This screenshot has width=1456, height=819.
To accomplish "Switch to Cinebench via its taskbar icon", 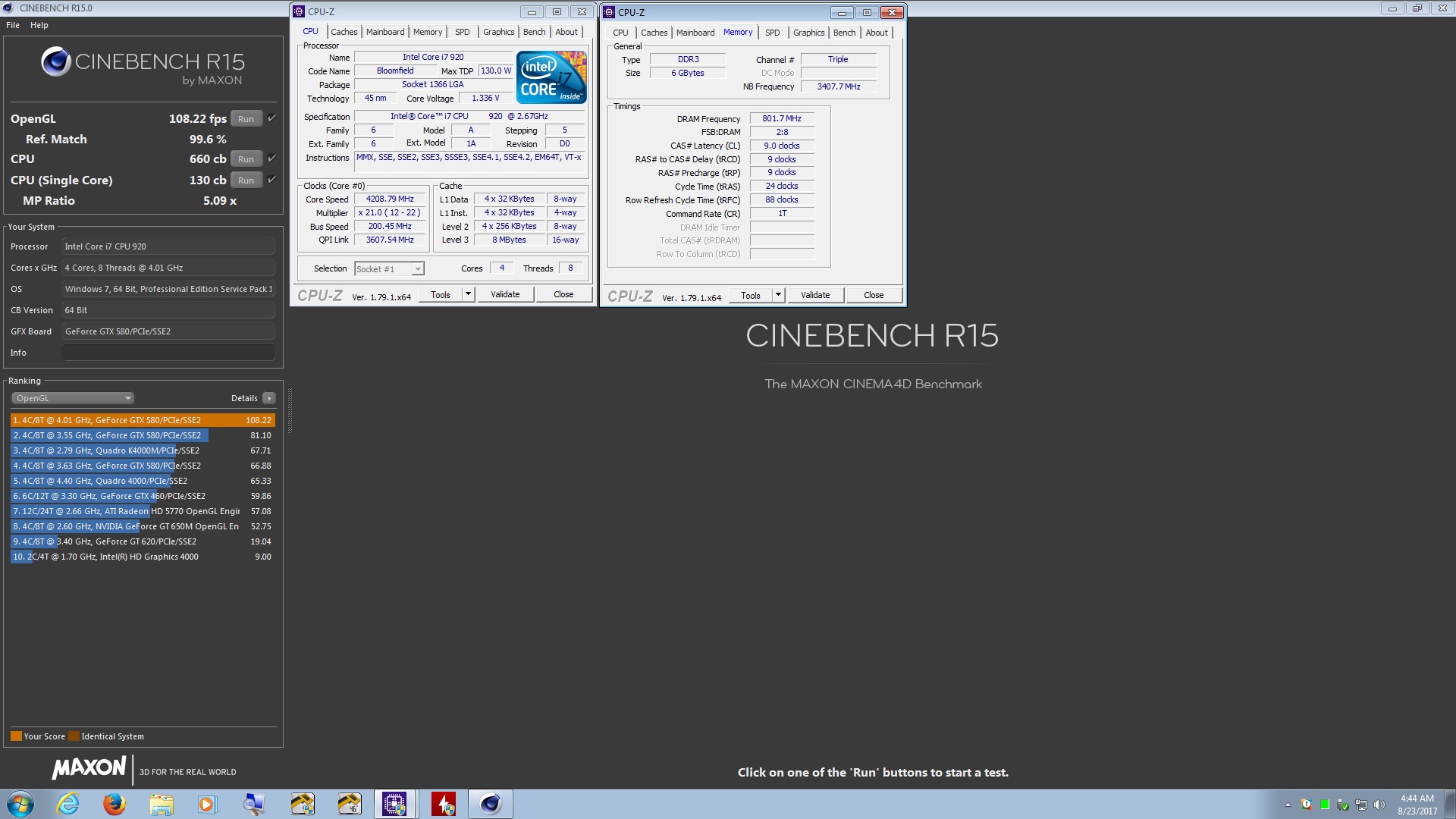I will (491, 804).
